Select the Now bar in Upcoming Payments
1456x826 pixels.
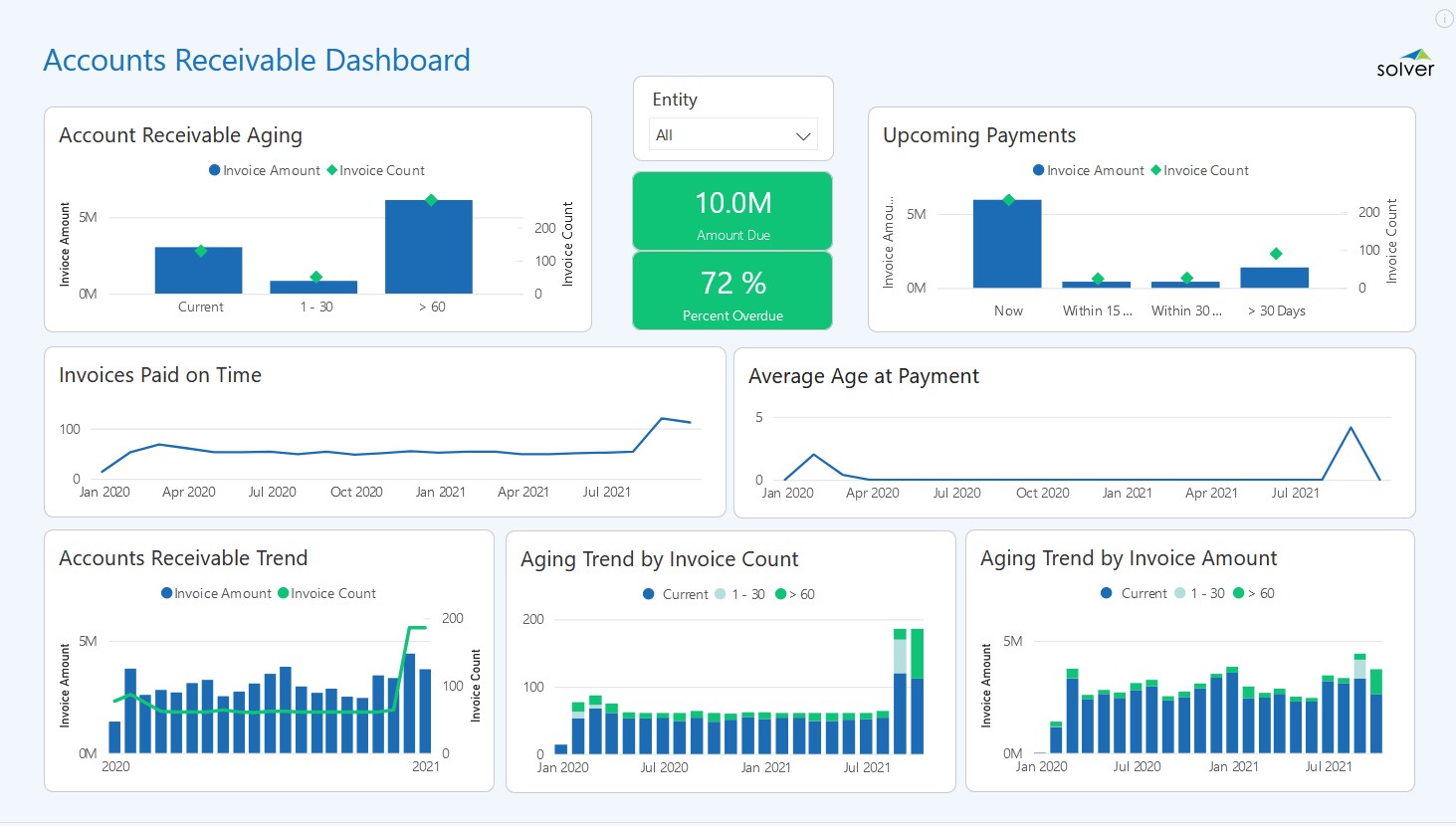pyautogui.click(x=1007, y=245)
